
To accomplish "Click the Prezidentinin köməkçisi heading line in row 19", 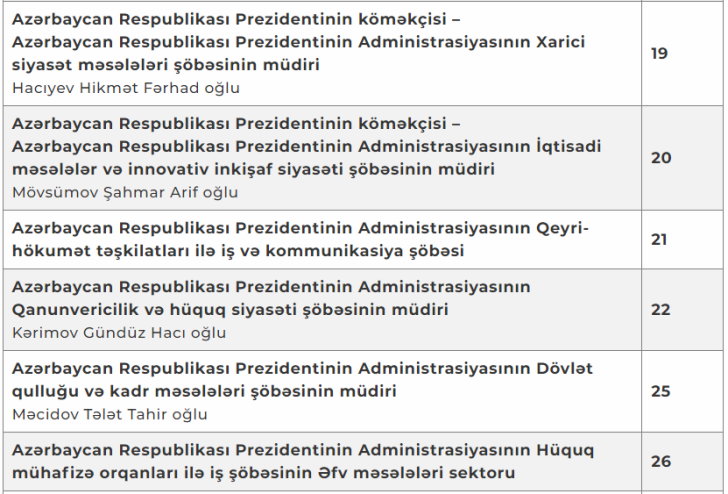I will click(235, 20).
